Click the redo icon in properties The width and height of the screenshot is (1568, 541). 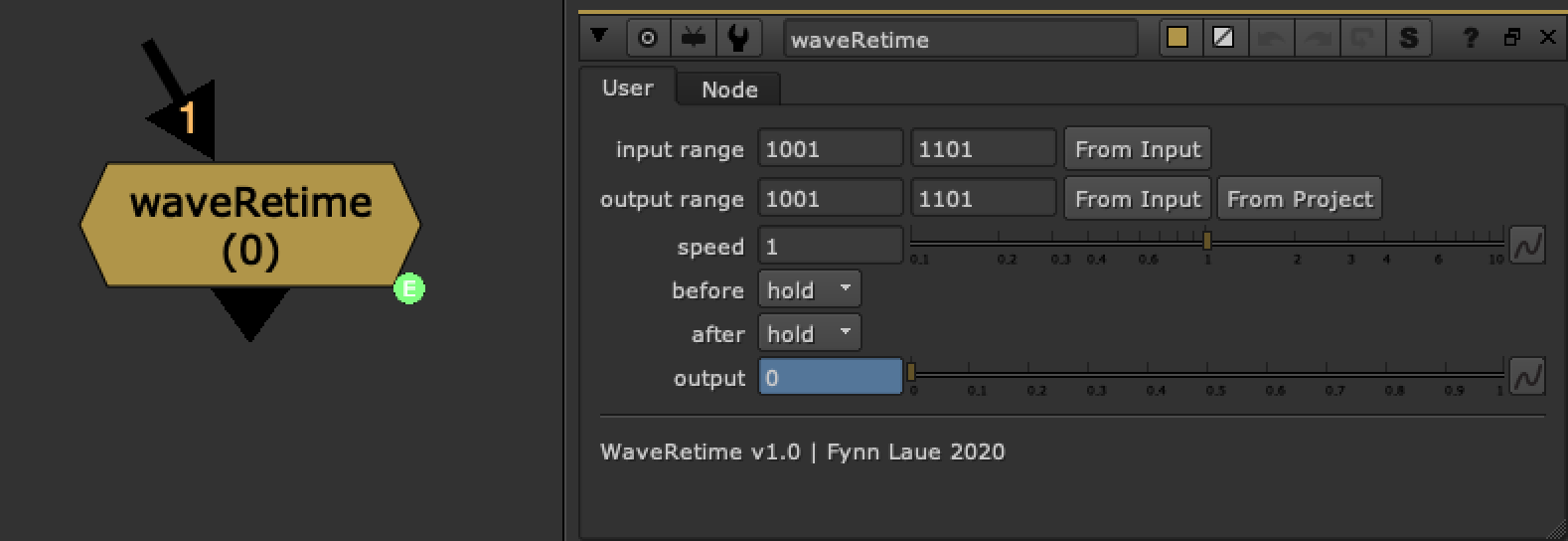tap(1318, 39)
